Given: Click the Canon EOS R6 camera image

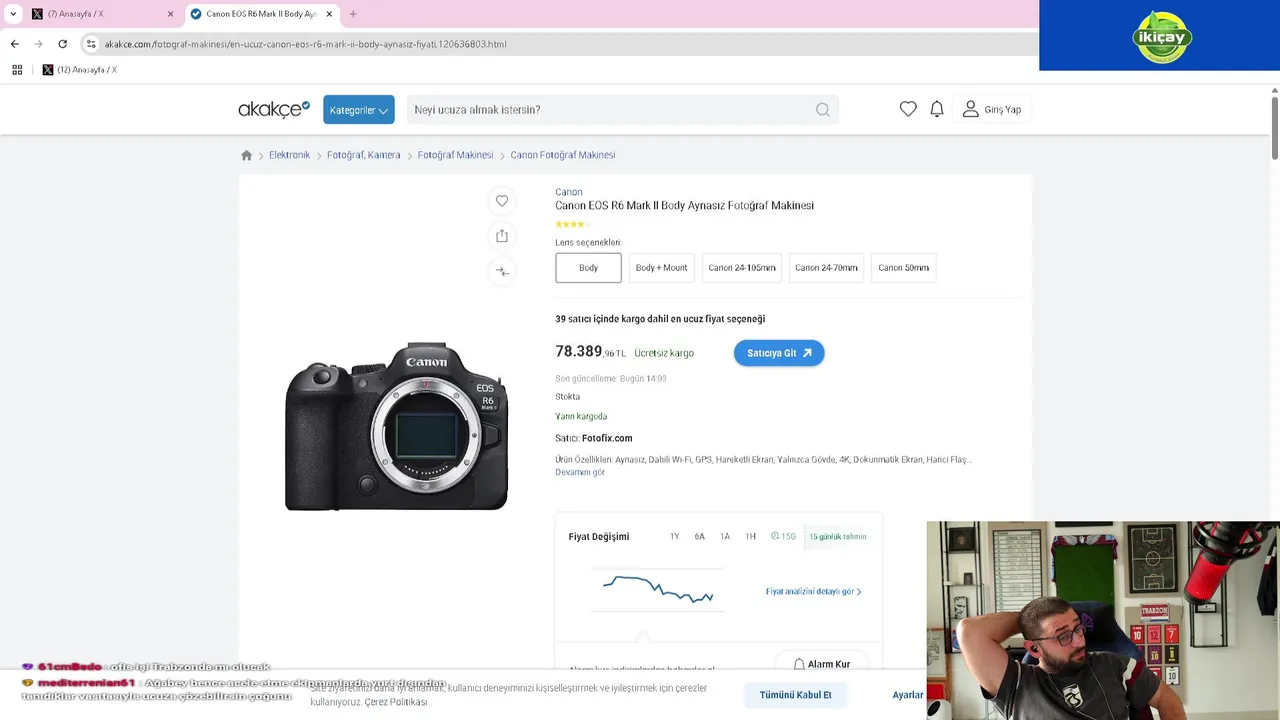Looking at the screenshot, I should [397, 426].
